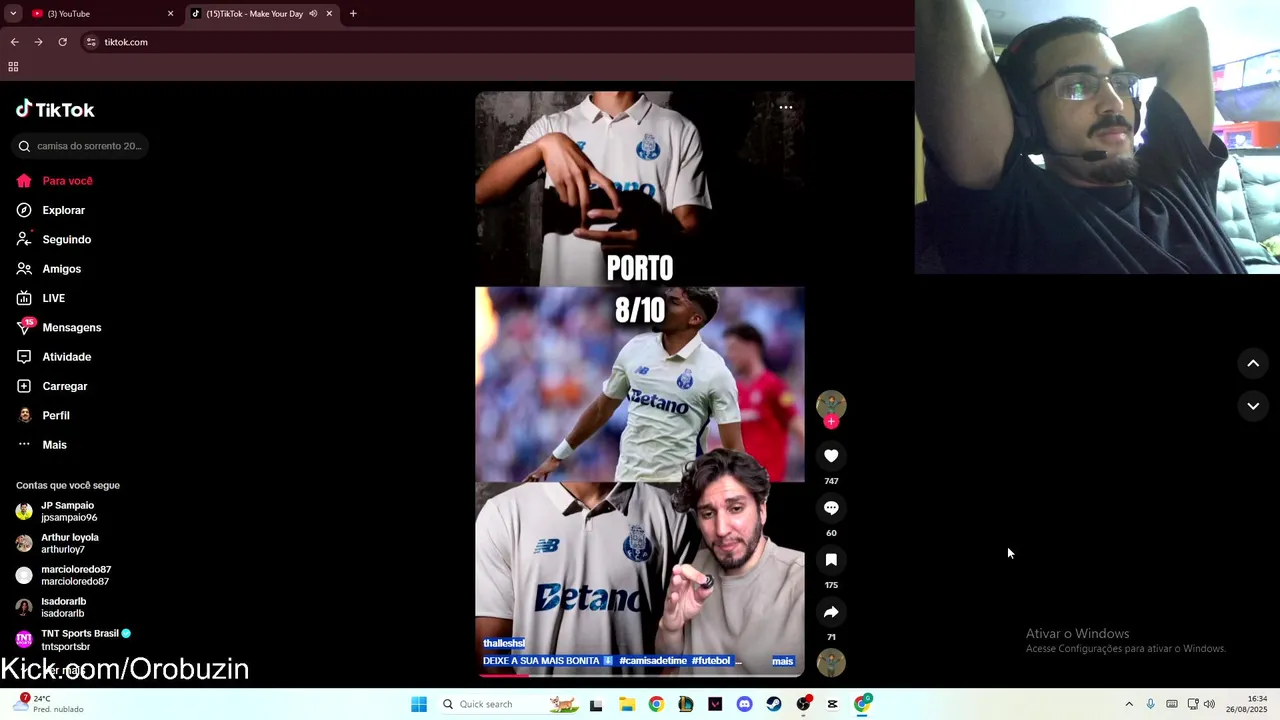This screenshot has width=1280, height=720.
Task: Go to previous video with up chevron
Action: point(1253,363)
